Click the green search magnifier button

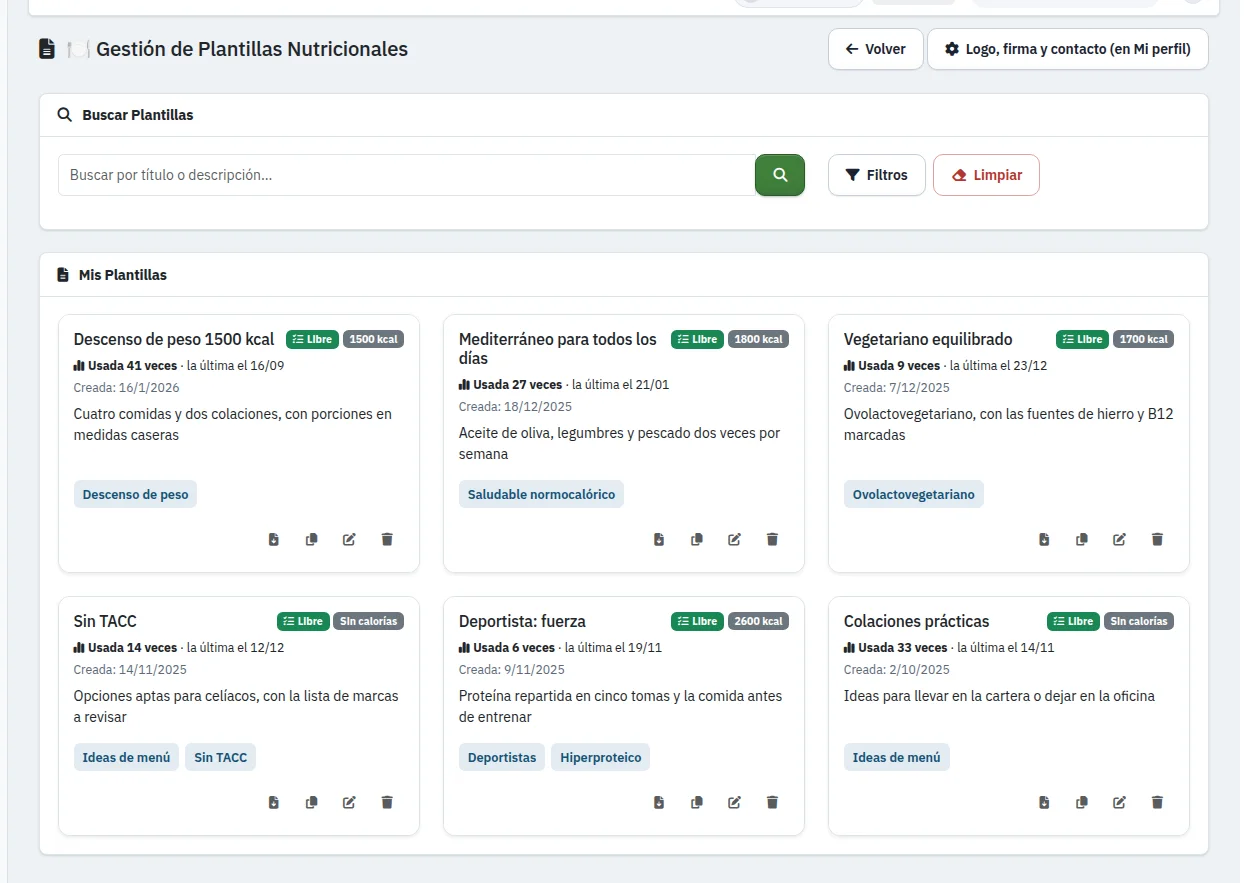(780, 175)
